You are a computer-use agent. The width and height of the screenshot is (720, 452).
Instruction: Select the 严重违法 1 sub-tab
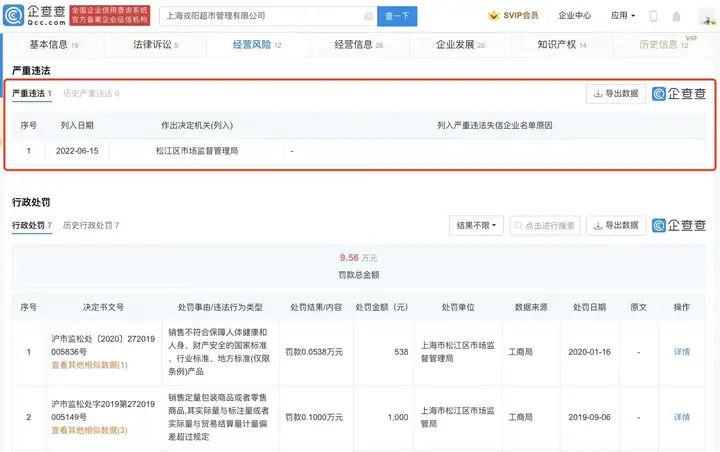click(32, 94)
